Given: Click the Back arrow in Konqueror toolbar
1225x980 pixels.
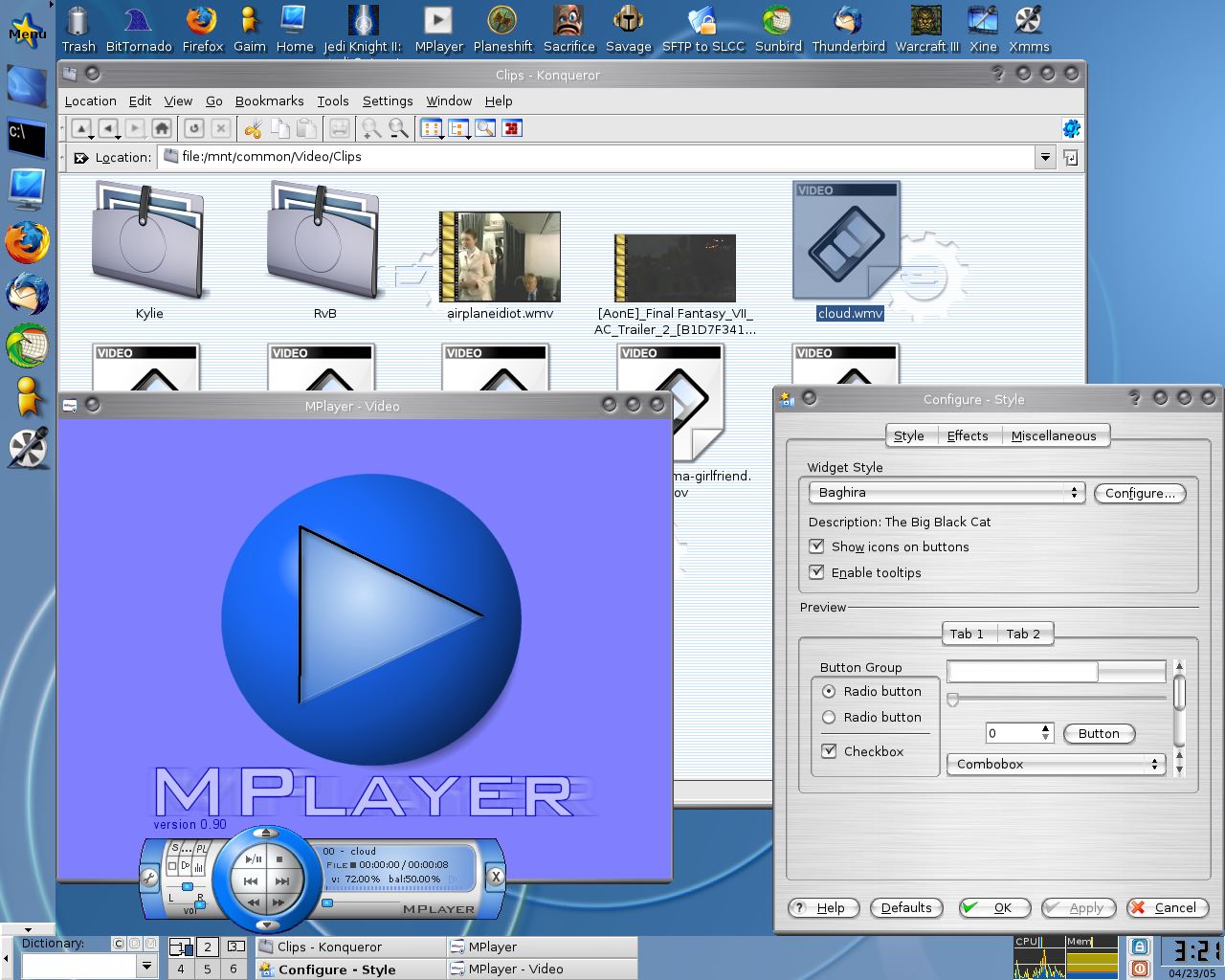Looking at the screenshot, I should click(109, 128).
